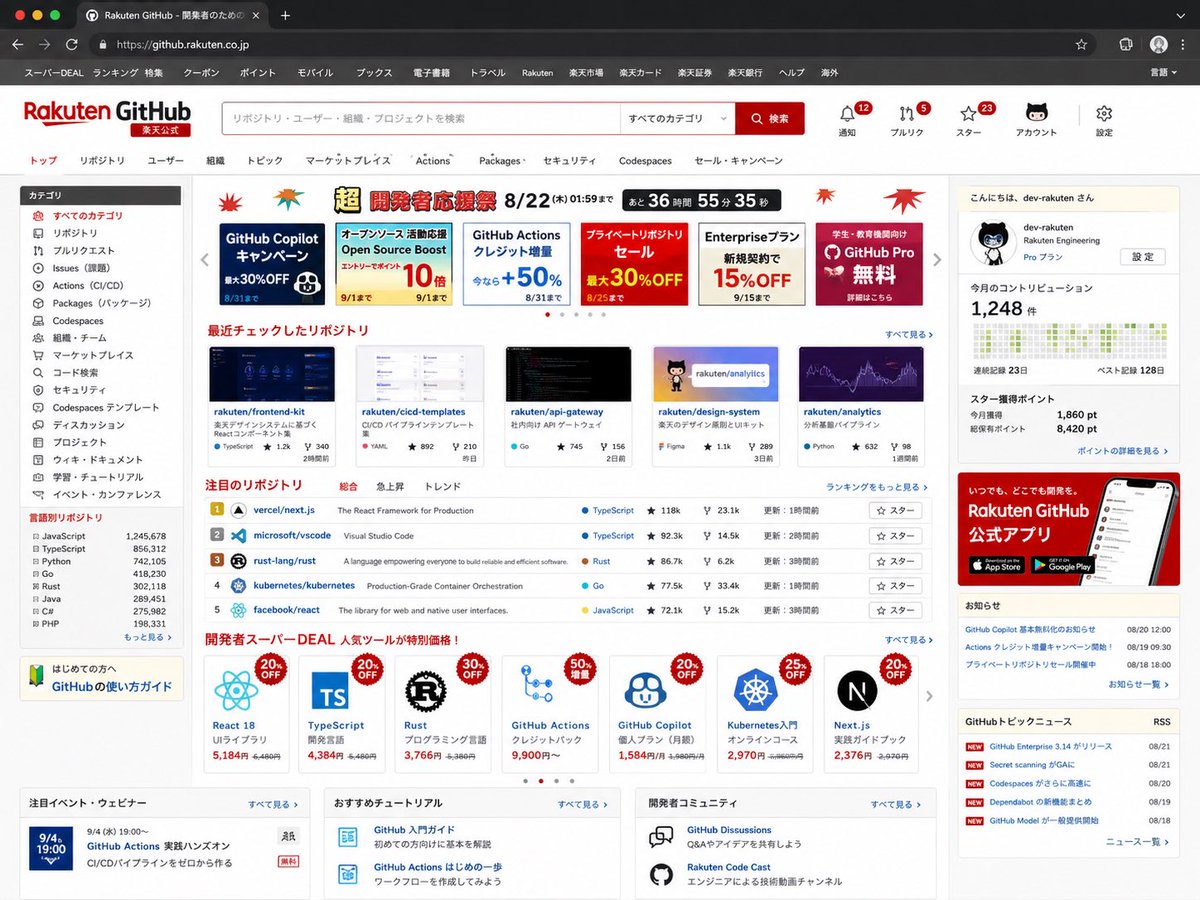Click the red 検索 search button
This screenshot has height=900, width=1200.
pos(770,118)
